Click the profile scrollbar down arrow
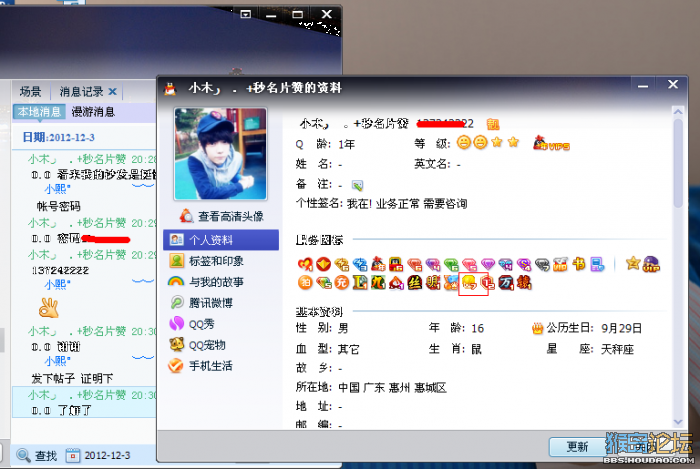 (678, 421)
